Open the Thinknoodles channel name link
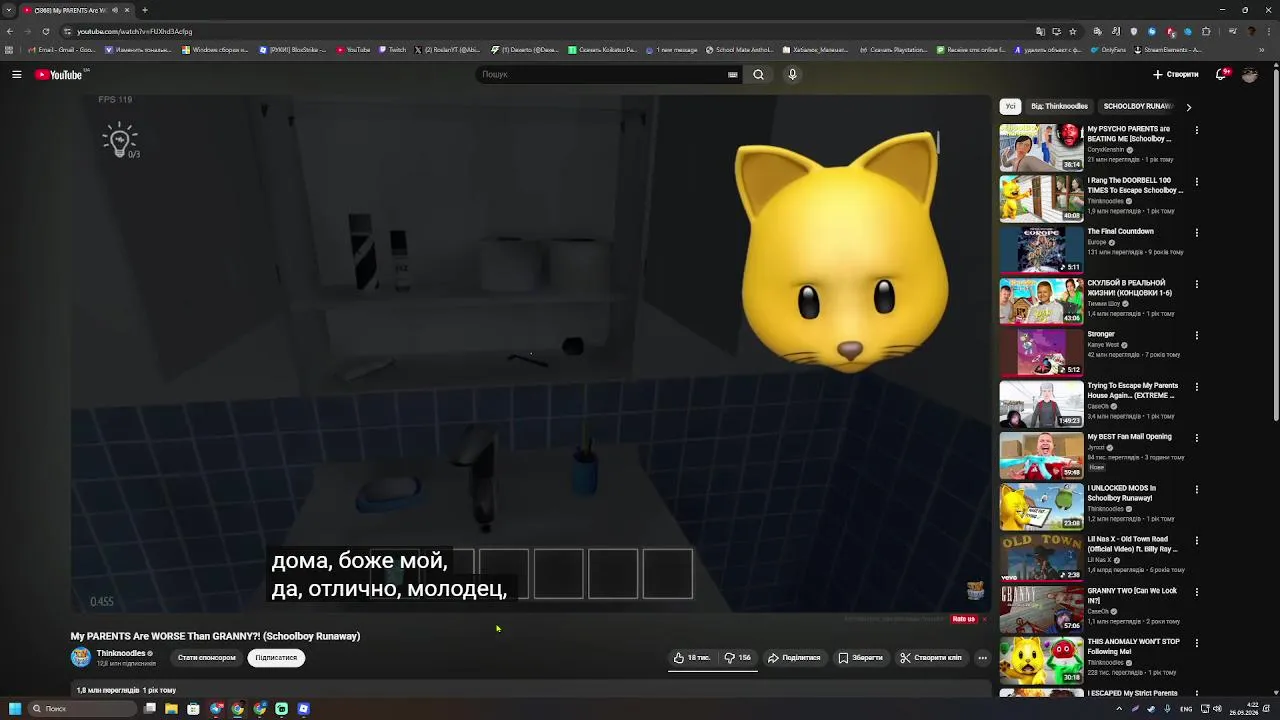 121,653
